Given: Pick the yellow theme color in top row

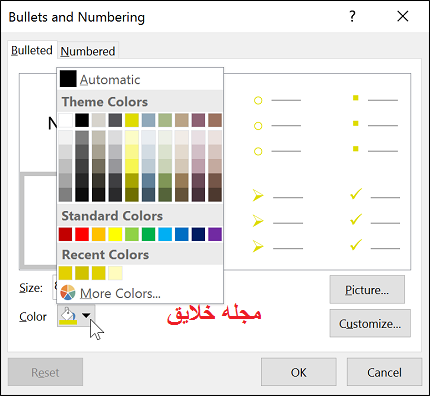Looking at the screenshot, I should click(x=132, y=120).
